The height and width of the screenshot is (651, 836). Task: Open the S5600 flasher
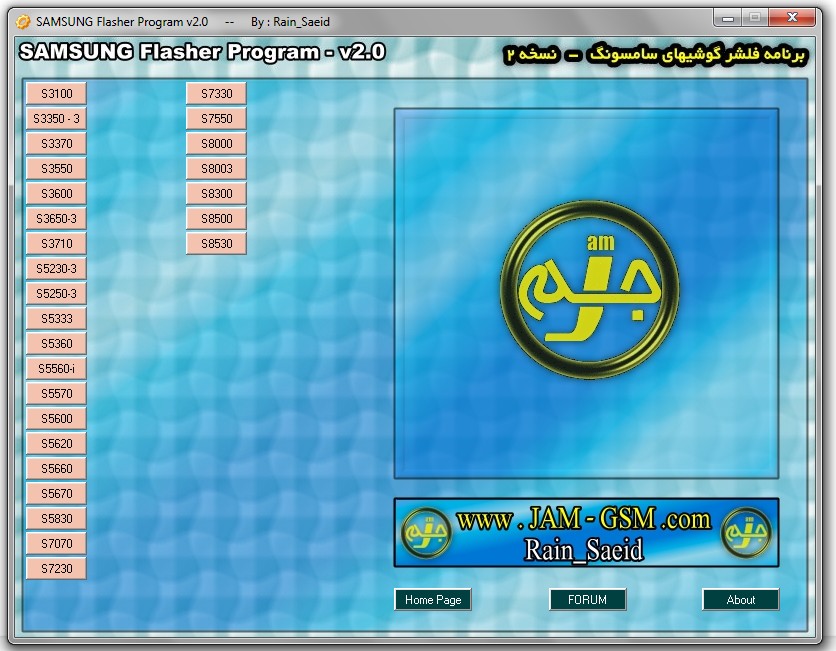point(57,419)
